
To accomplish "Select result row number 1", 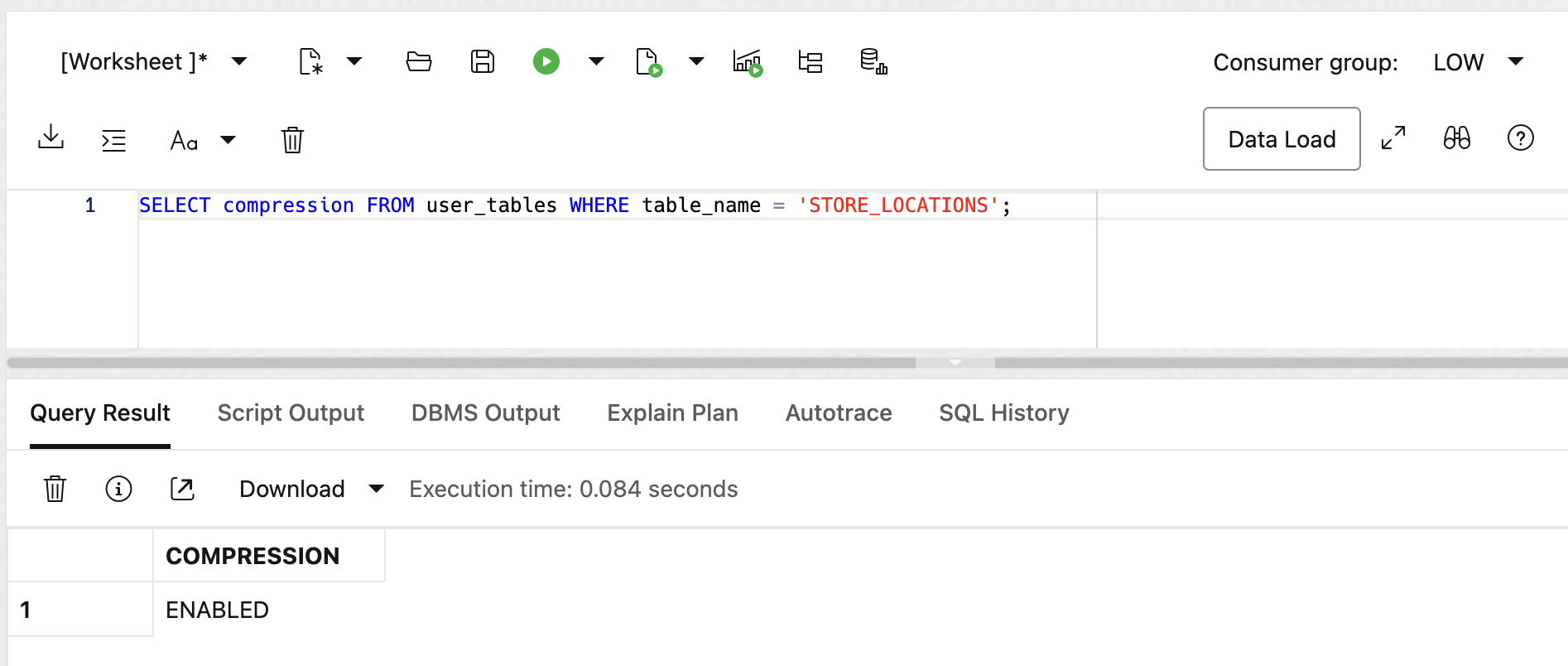I will coord(80,610).
